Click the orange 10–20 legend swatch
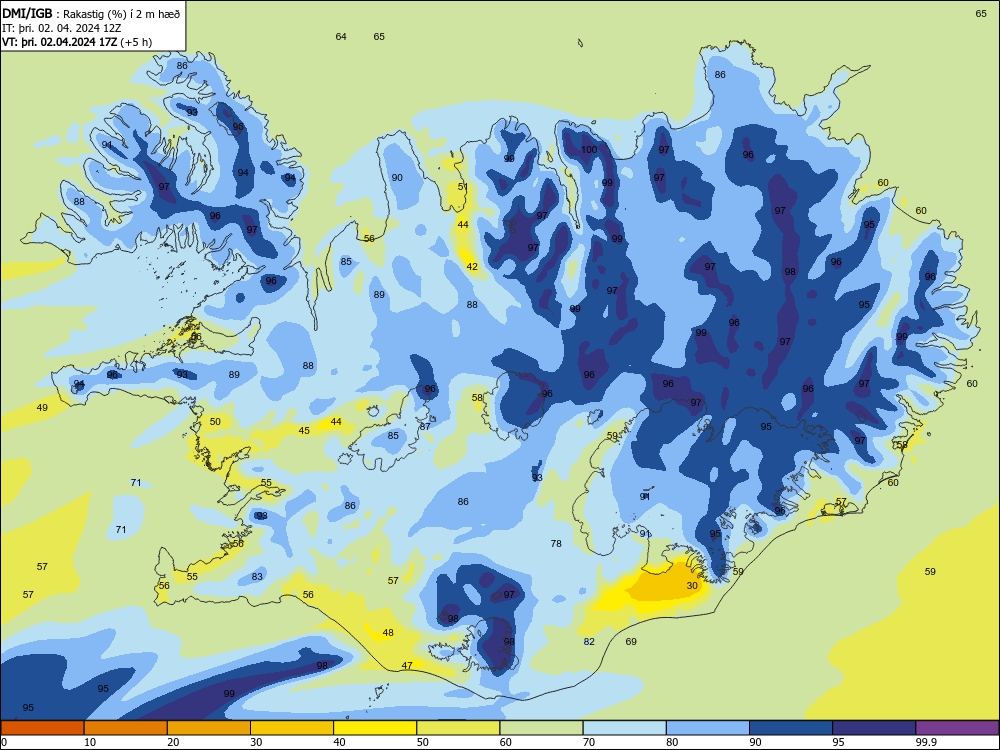The height and width of the screenshot is (750, 1000). click(x=126, y=728)
